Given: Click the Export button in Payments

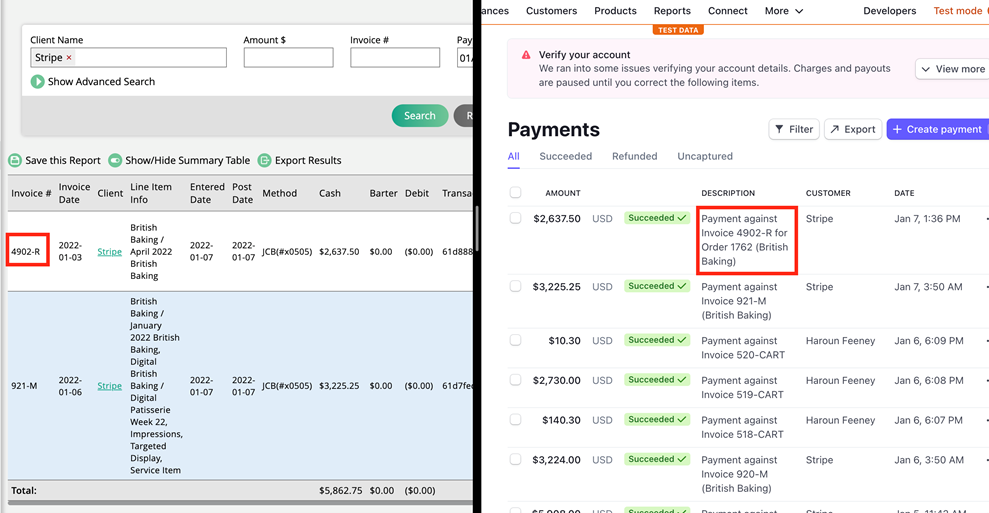Looking at the screenshot, I should click(852, 129).
